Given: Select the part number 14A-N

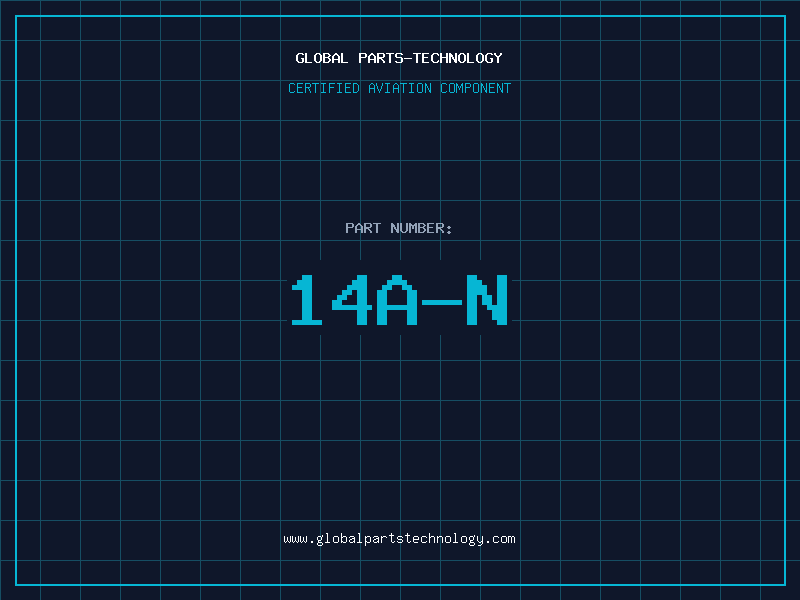Looking at the screenshot, I should point(399,300).
